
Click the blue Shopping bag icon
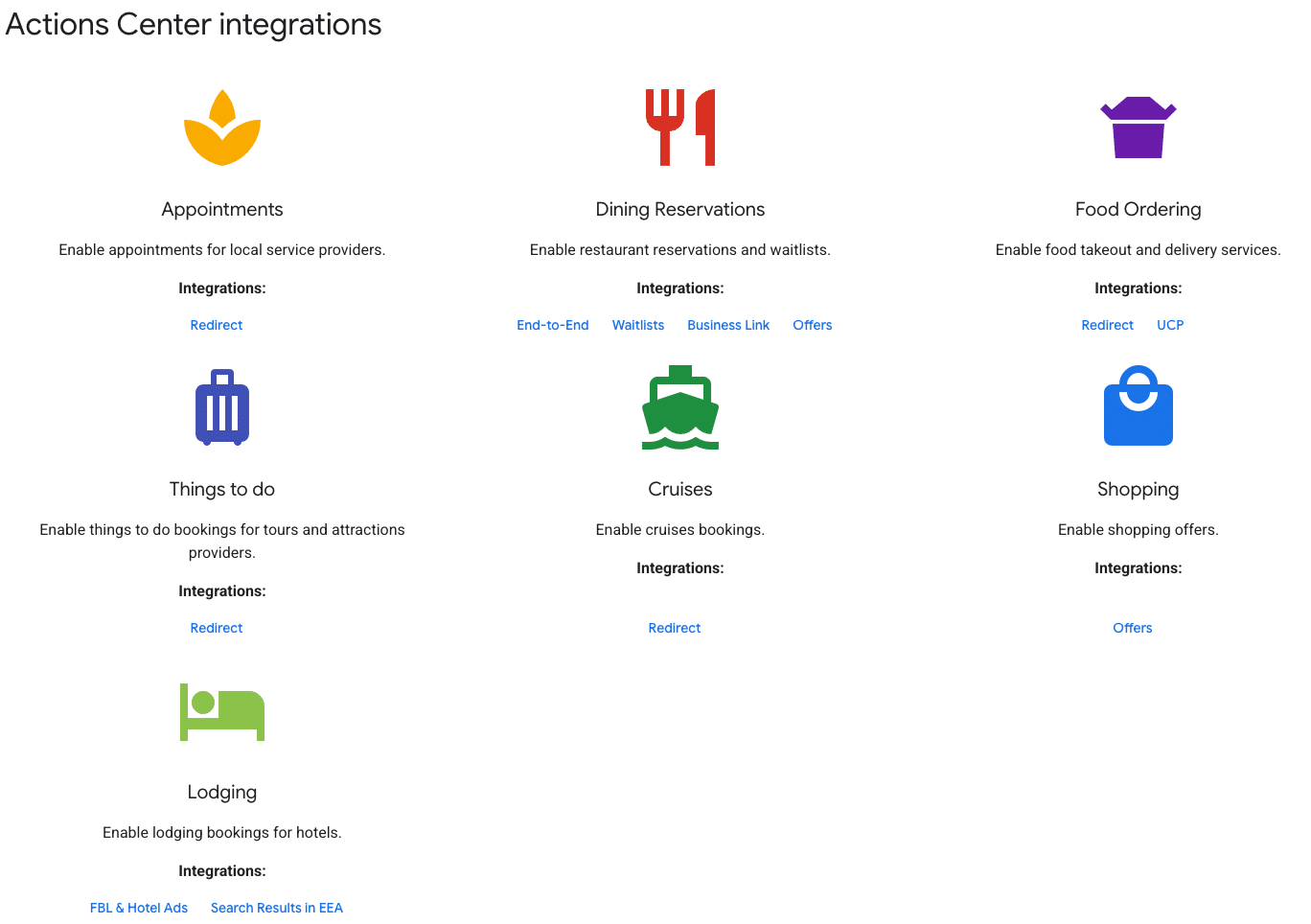(x=1138, y=405)
